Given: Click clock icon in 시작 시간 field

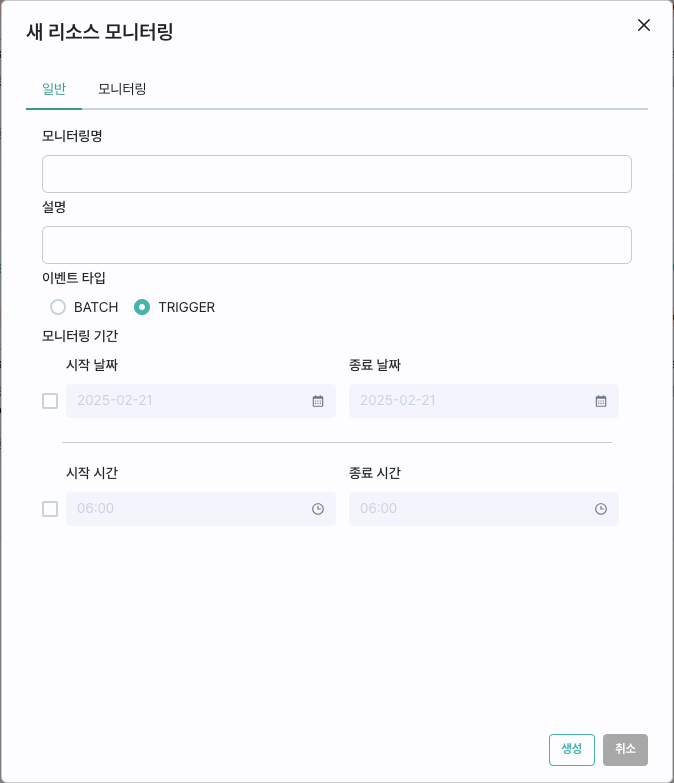Looking at the screenshot, I should point(318,509).
